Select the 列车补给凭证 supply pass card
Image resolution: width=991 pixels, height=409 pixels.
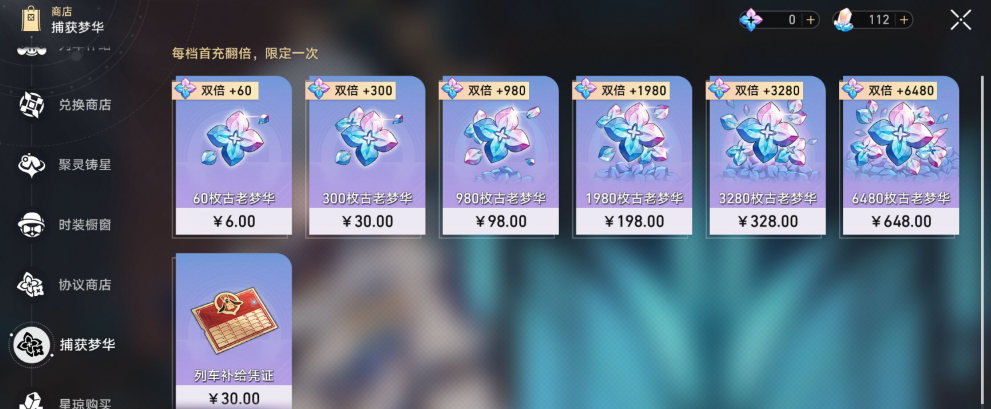point(234,331)
